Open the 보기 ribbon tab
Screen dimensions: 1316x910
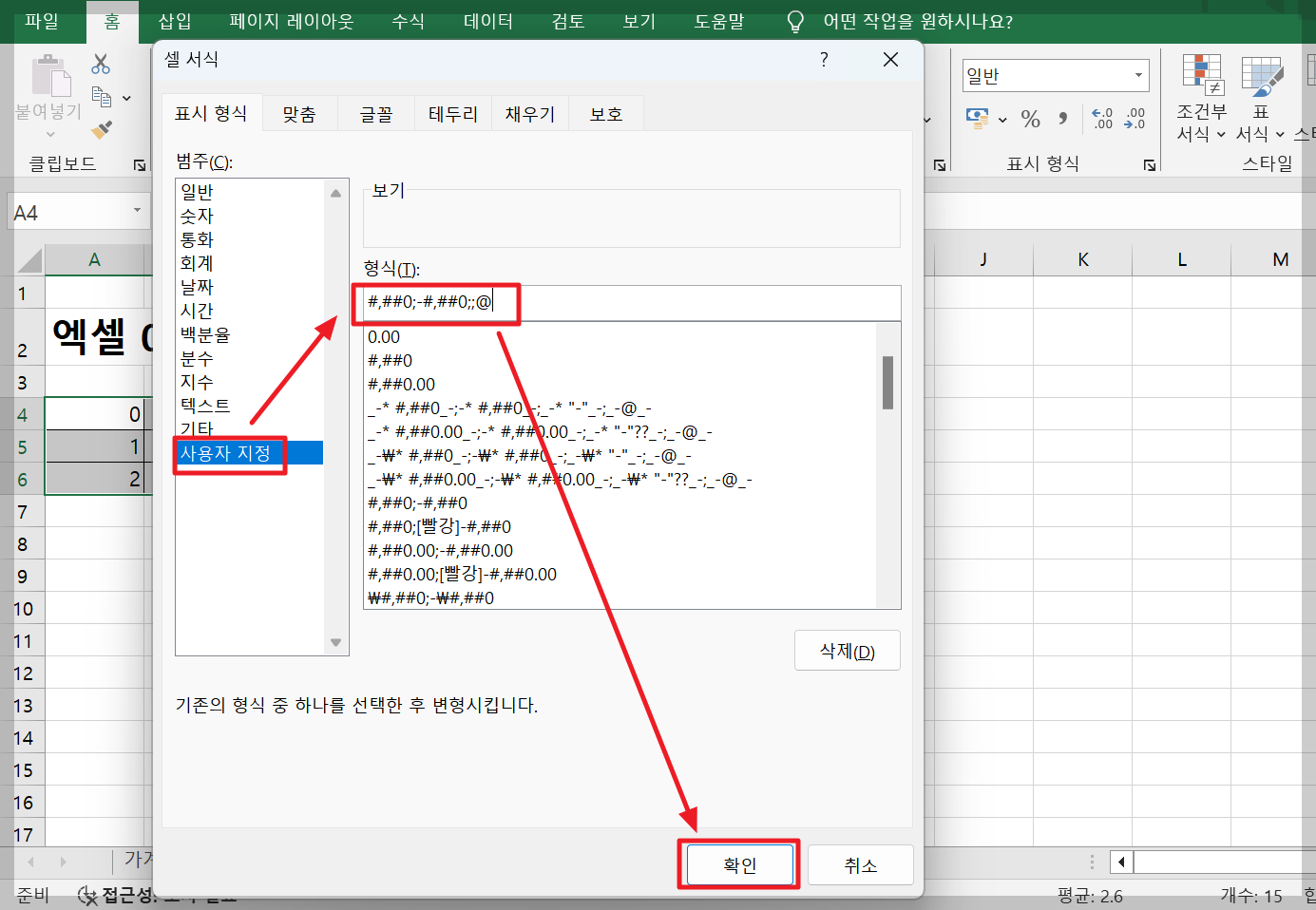coord(639,21)
